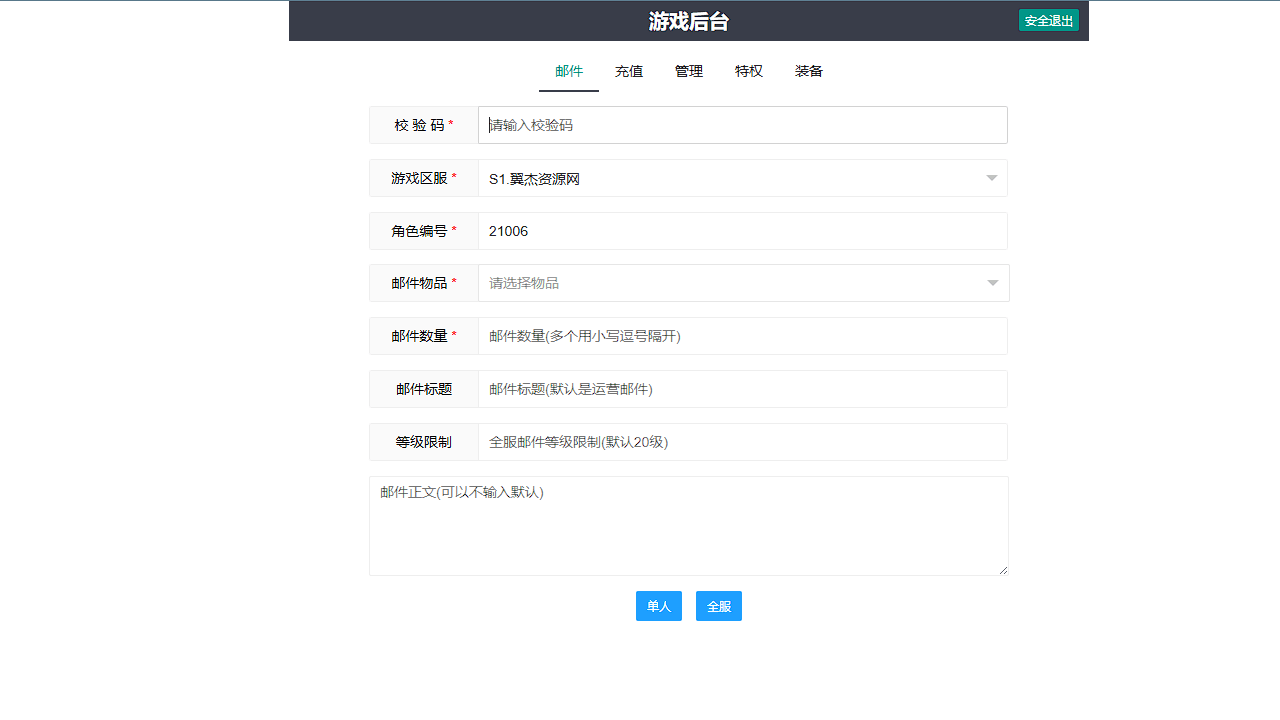Open the 特权 tab
1280x720 pixels.
(x=748, y=71)
